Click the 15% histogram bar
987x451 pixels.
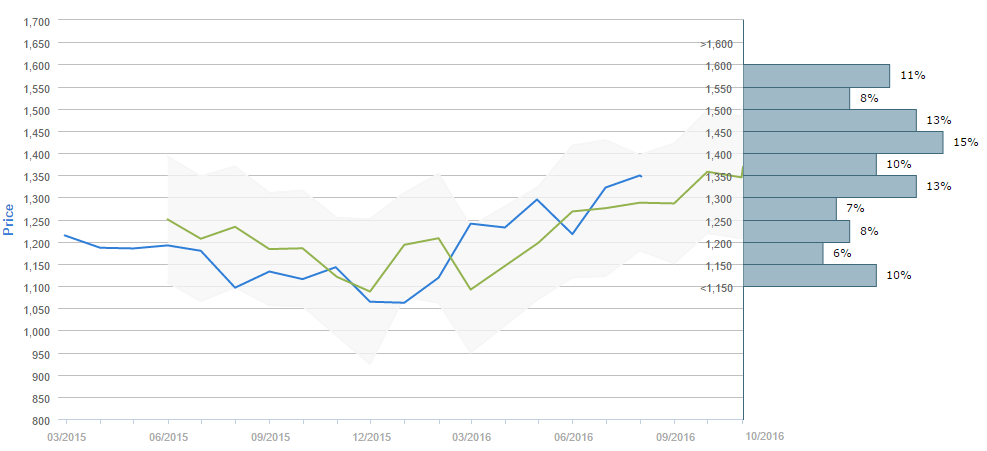[843, 142]
